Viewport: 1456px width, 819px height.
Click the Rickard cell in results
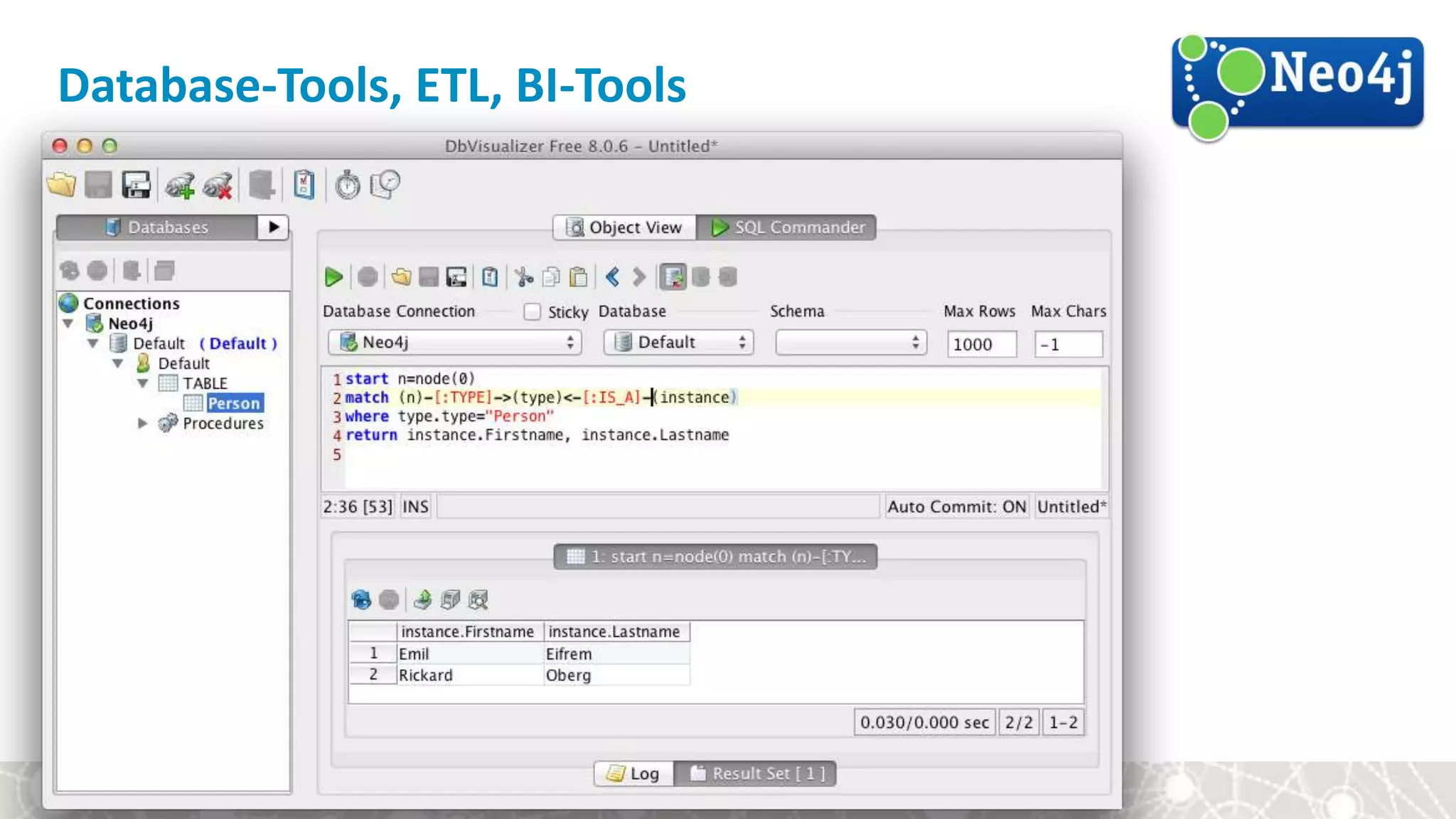(x=470, y=675)
